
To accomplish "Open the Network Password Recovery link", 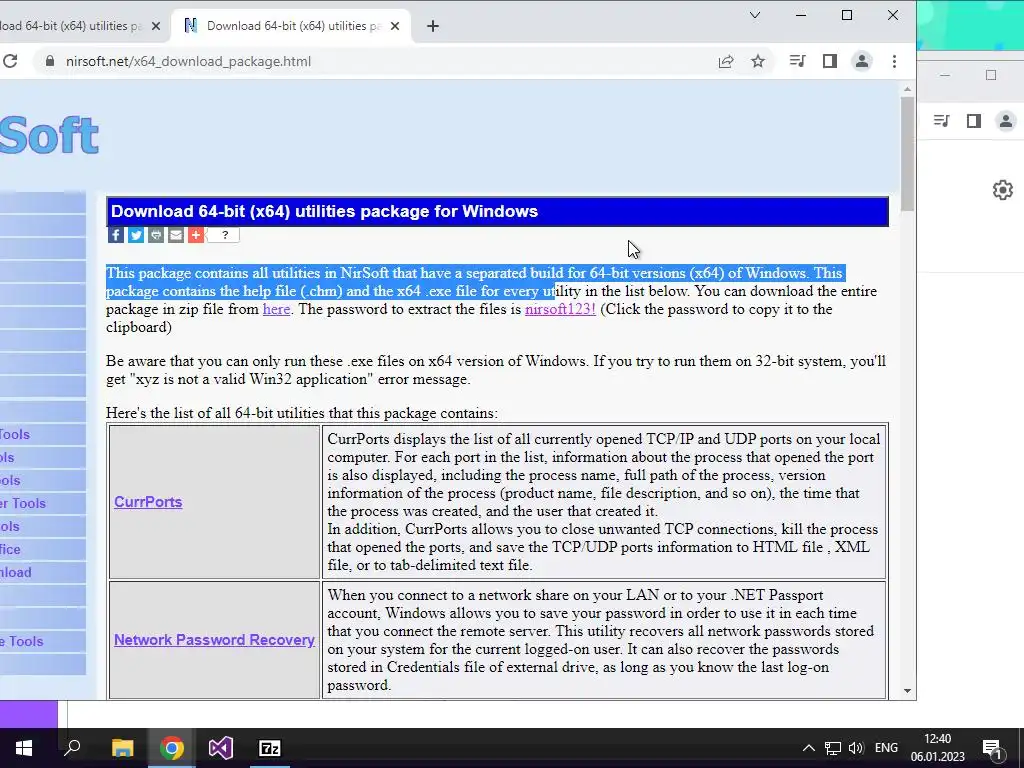I will (214, 640).
